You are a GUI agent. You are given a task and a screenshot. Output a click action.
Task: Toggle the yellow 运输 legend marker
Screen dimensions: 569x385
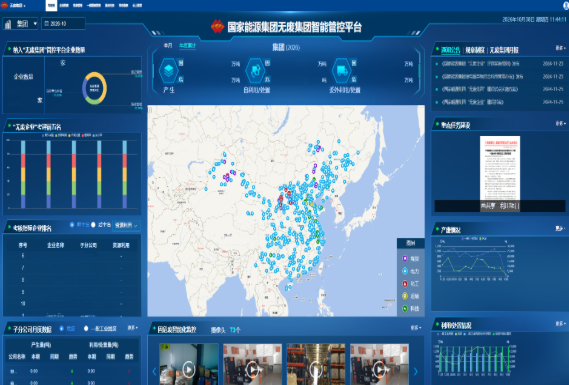pyautogui.click(x=405, y=296)
